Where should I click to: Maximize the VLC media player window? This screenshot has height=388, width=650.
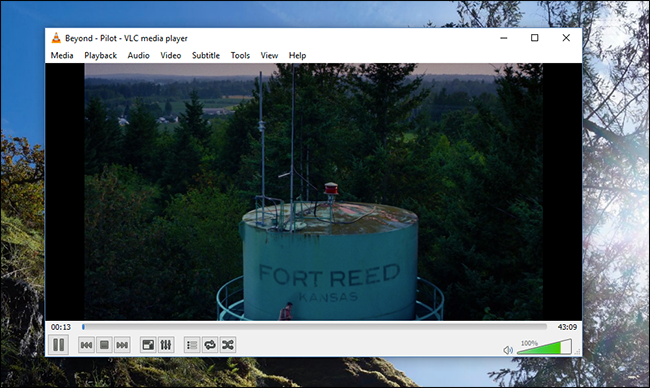tap(535, 38)
